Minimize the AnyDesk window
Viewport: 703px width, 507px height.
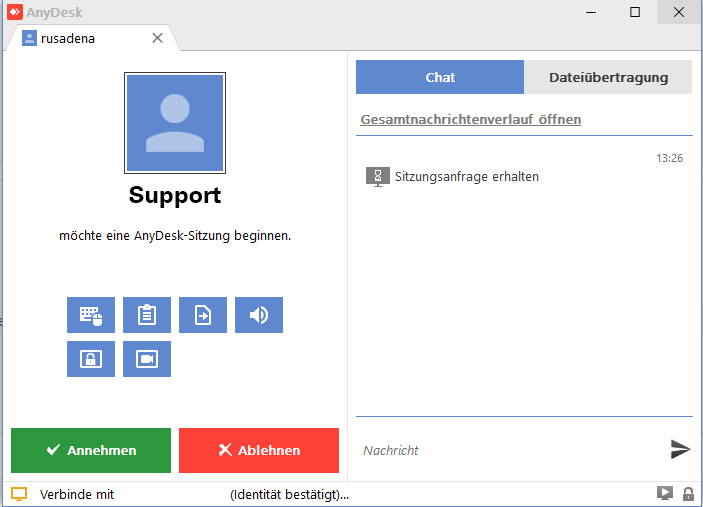click(x=591, y=12)
